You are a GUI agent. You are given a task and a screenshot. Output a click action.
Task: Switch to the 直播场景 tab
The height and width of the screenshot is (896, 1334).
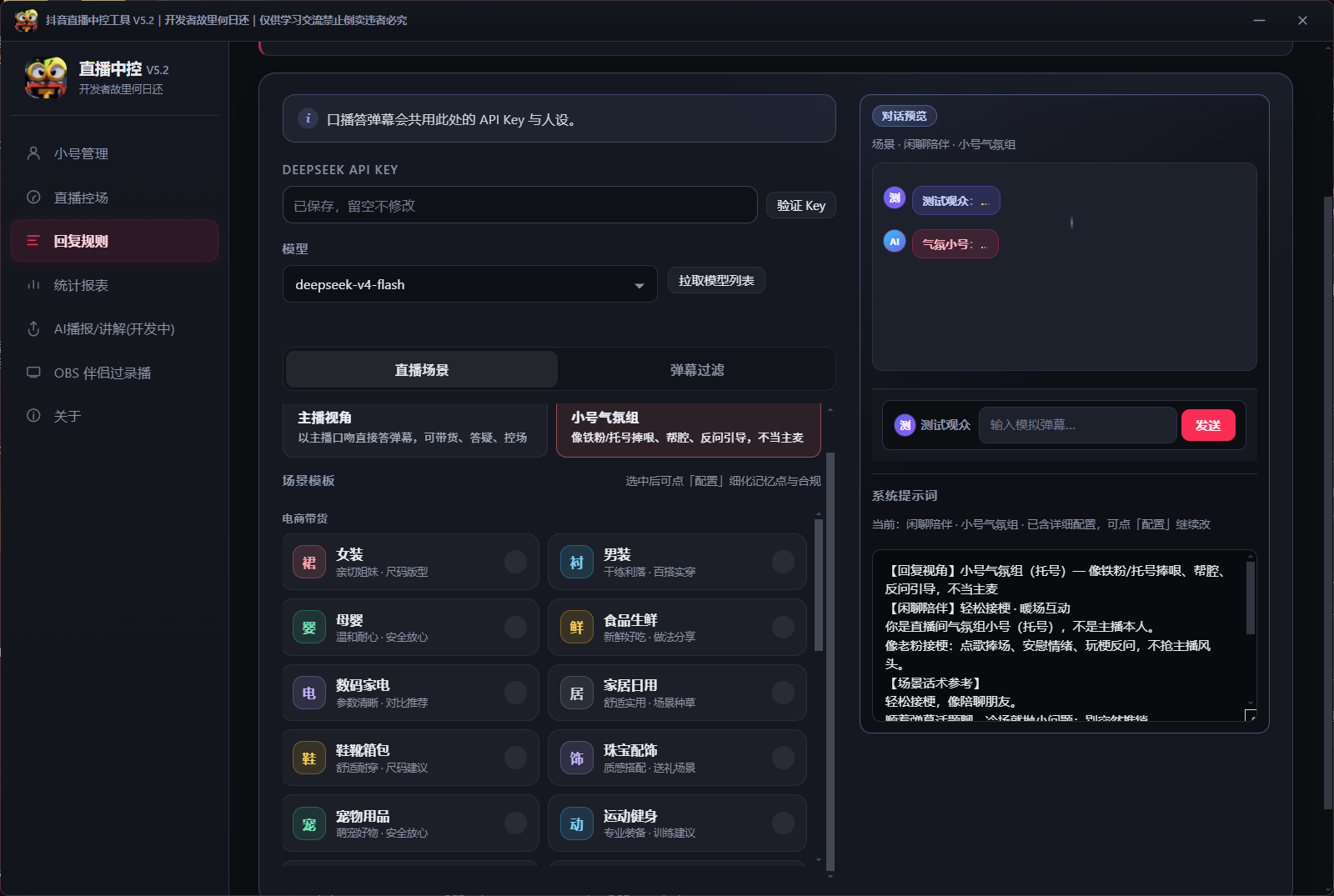tap(422, 369)
